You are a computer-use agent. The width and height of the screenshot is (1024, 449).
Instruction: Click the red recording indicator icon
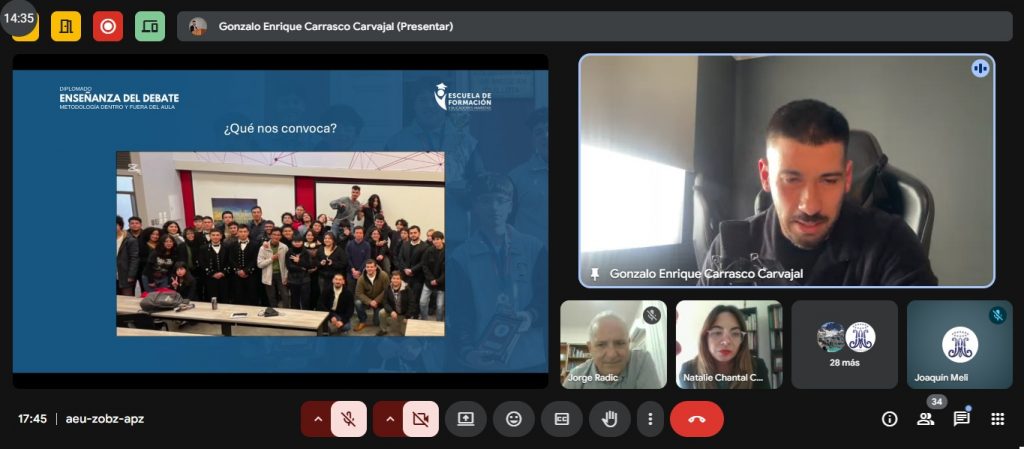tap(108, 26)
